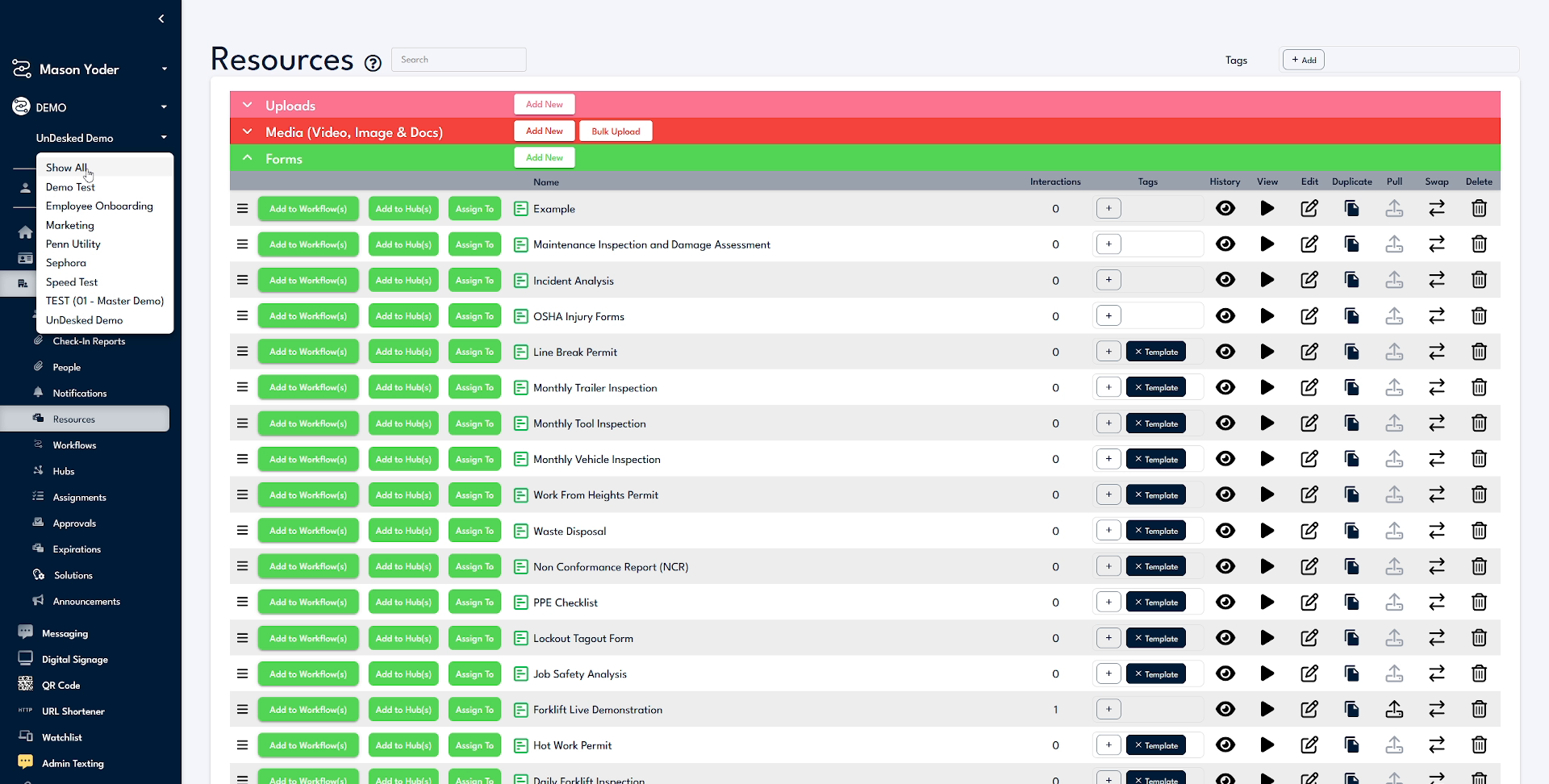View history of the Example form
Viewport: 1549px width, 784px height.
(x=1225, y=208)
